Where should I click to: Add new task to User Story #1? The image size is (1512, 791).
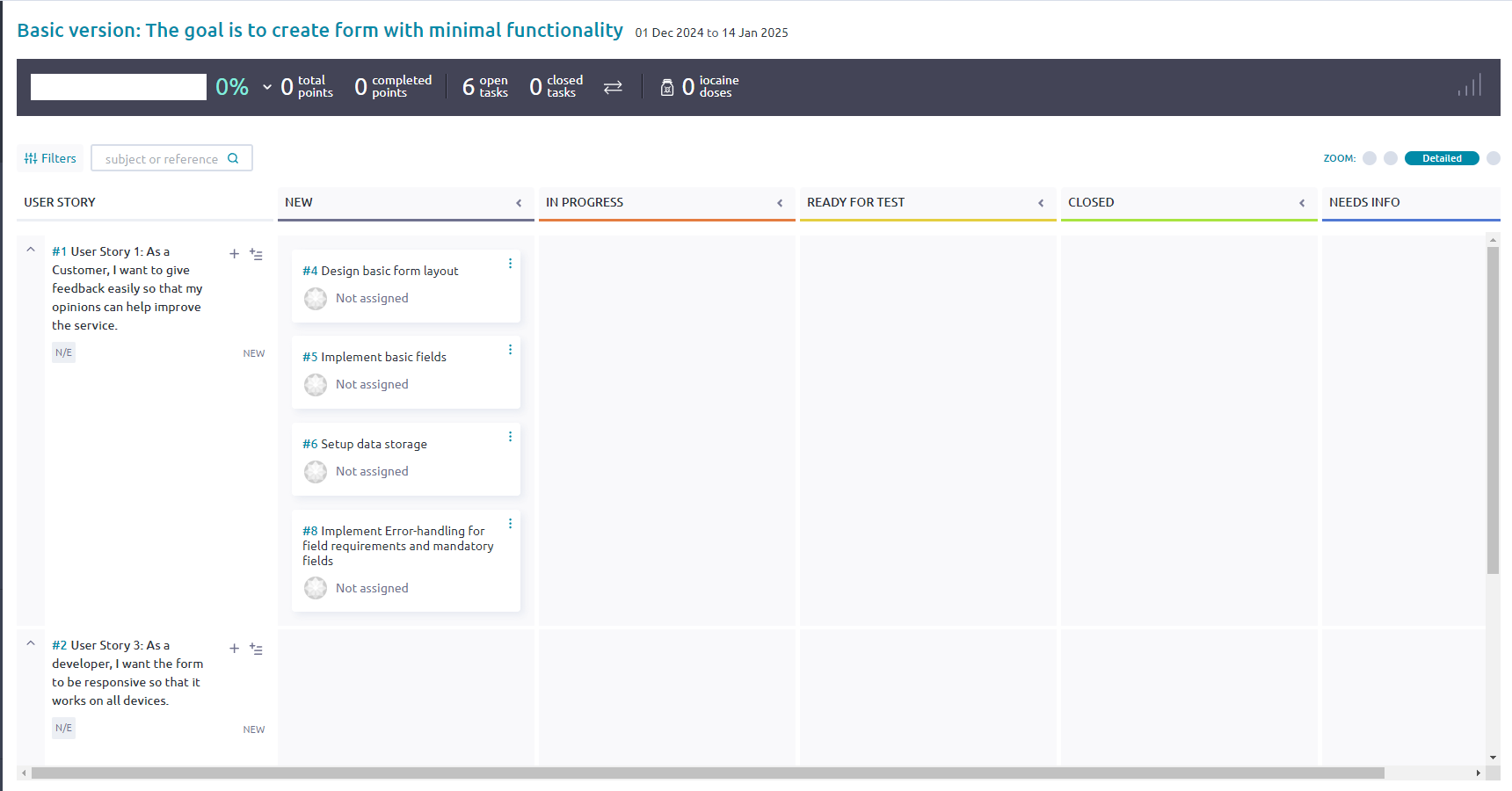tap(234, 254)
